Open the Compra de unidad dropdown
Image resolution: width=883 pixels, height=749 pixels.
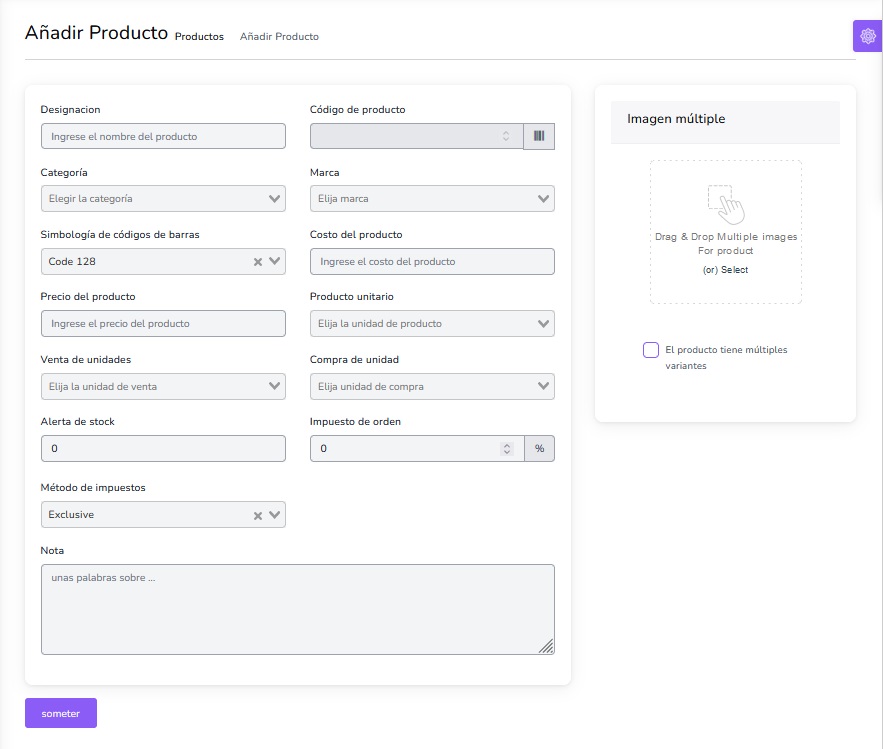click(432, 386)
